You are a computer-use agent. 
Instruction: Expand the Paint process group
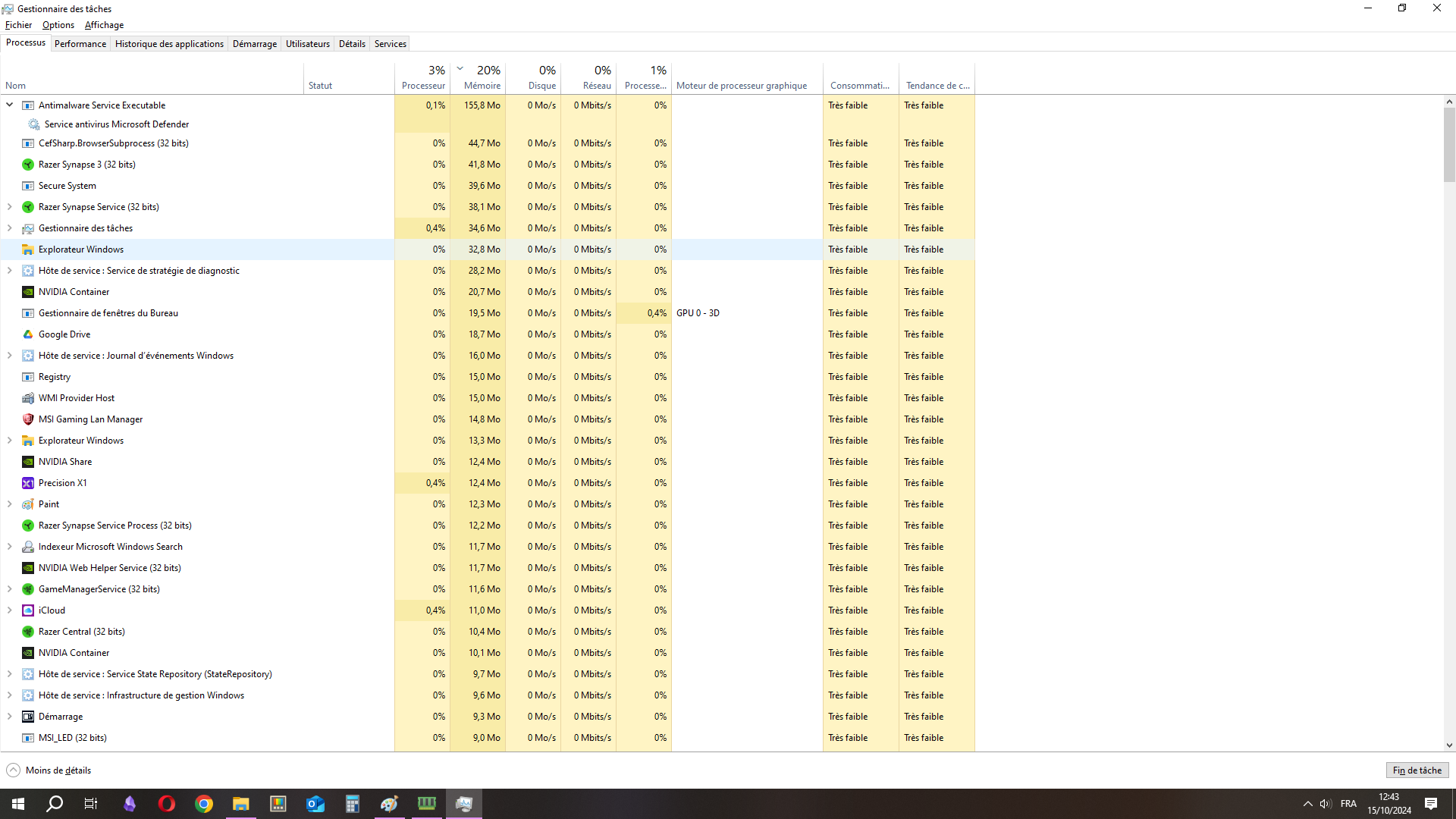pyautogui.click(x=10, y=504)
